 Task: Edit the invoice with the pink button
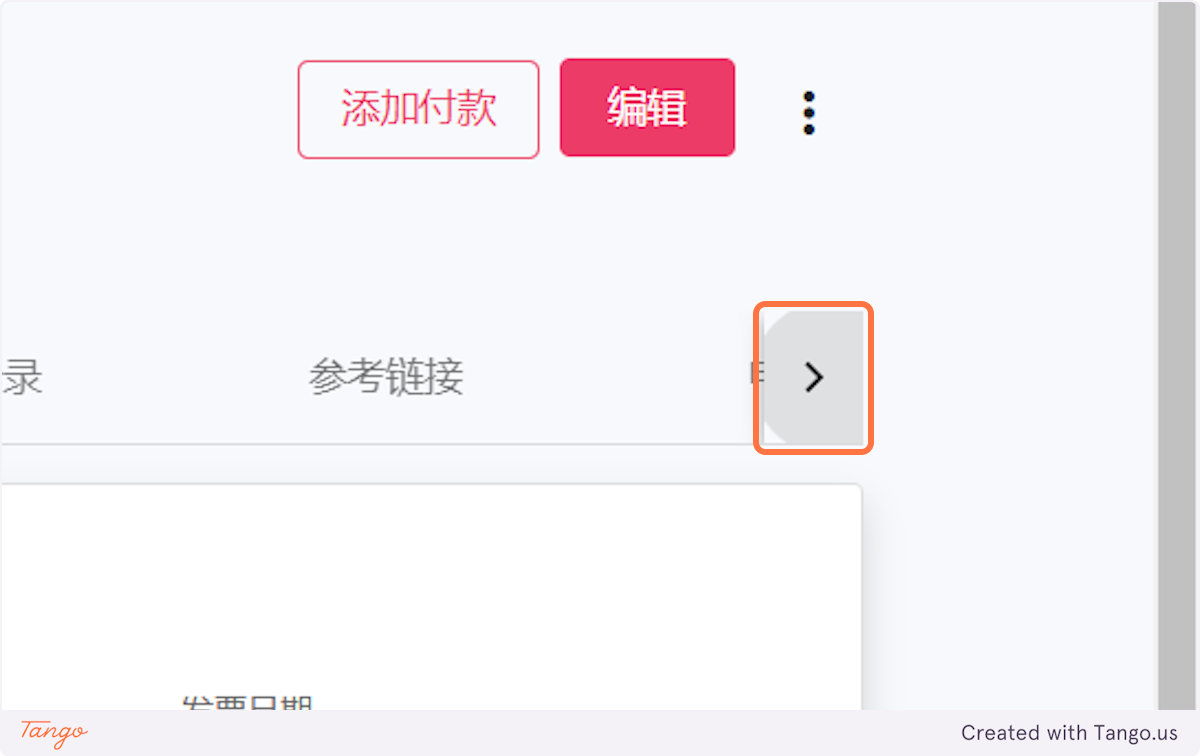point(647,108)
